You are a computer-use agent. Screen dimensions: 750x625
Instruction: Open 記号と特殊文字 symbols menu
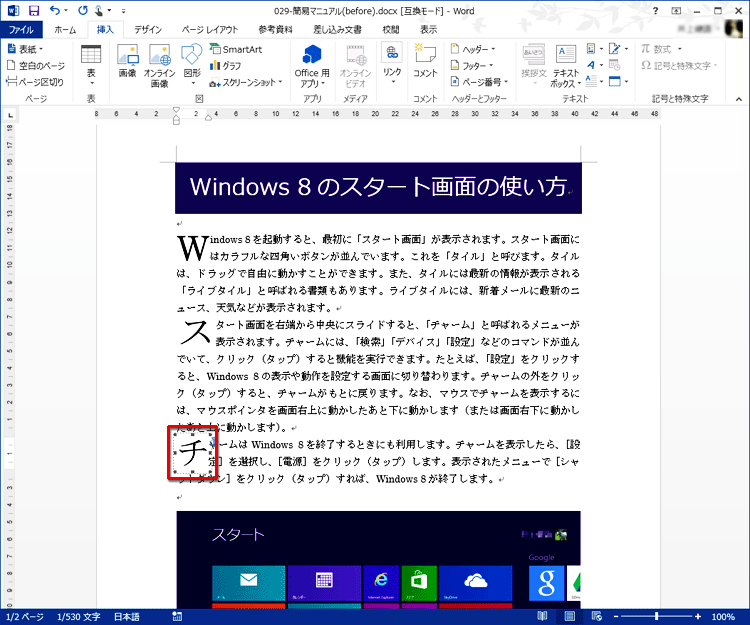pyautogui.click(x=680, y=66)
